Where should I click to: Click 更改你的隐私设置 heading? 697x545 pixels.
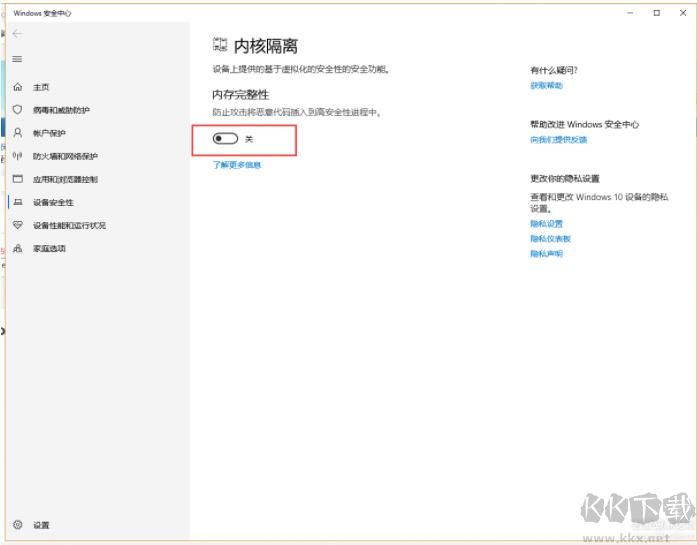565,178
